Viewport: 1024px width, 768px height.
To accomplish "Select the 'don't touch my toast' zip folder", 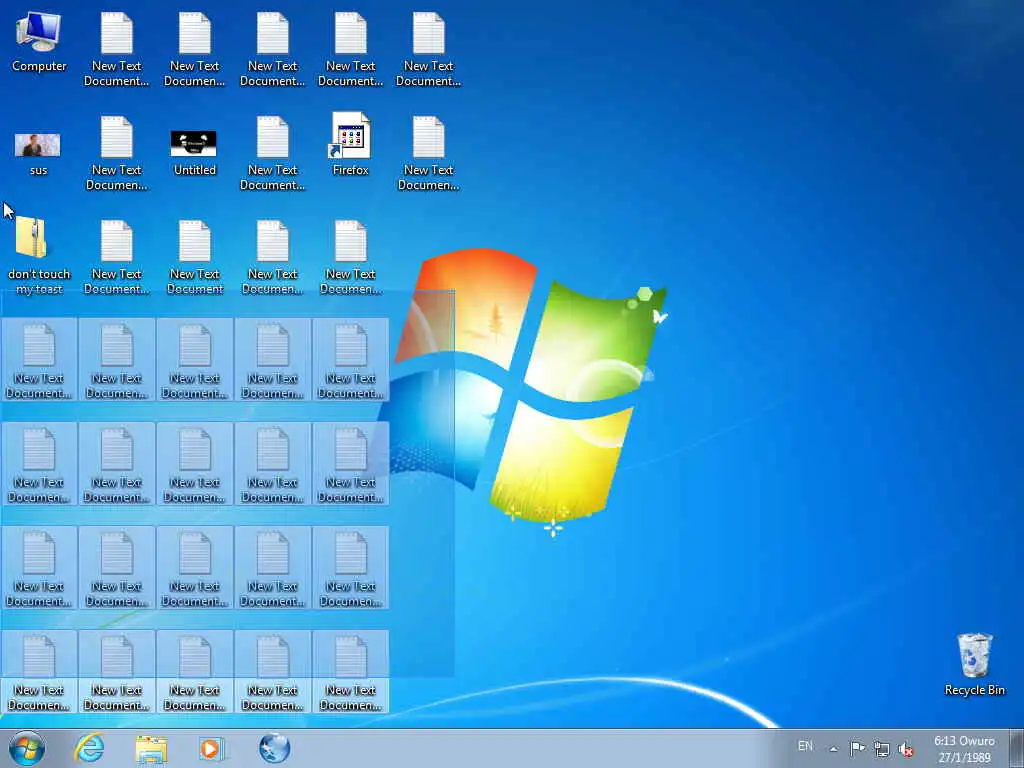I will (39, 256).
